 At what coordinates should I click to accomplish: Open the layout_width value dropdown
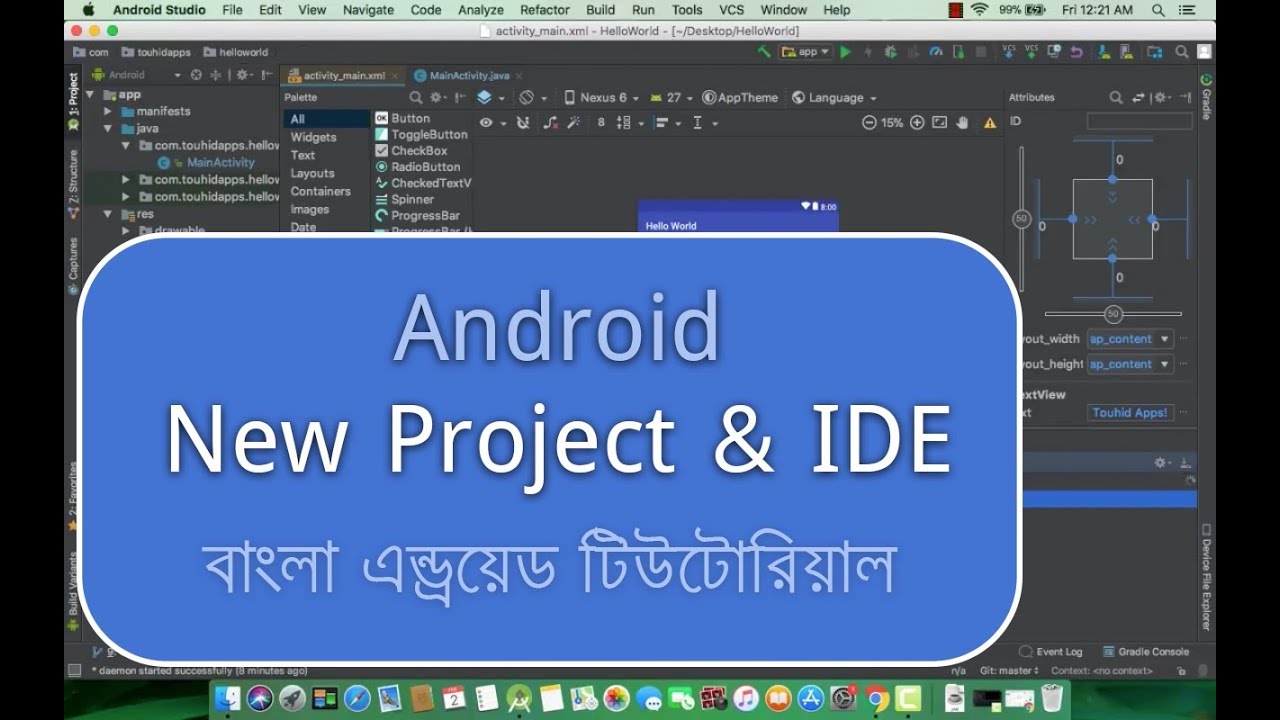point(1130,339)
